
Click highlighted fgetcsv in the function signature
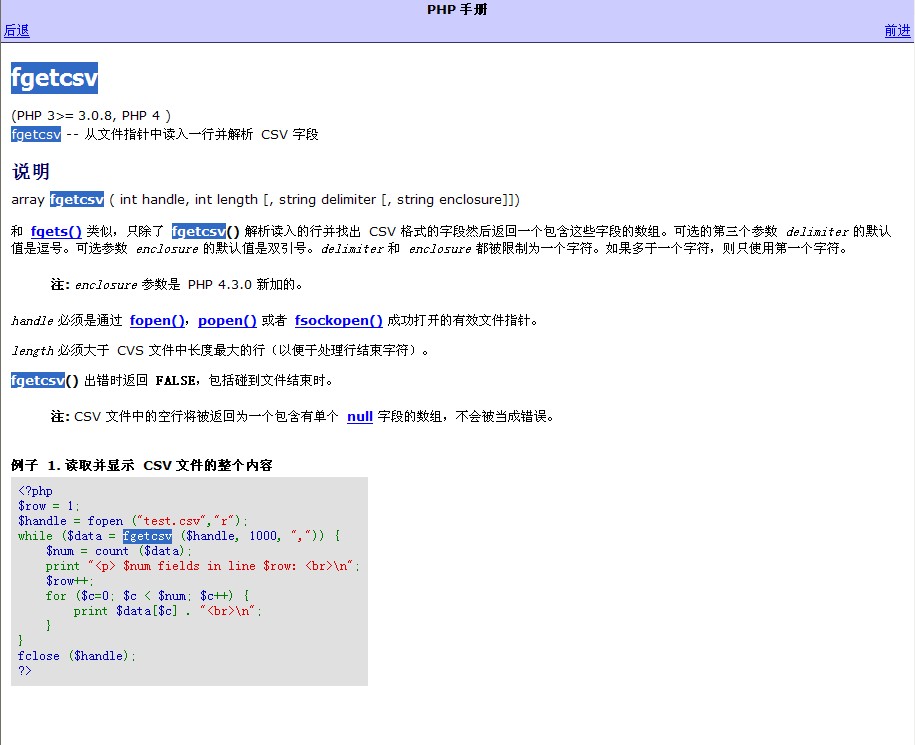click(x=77, y=200)
